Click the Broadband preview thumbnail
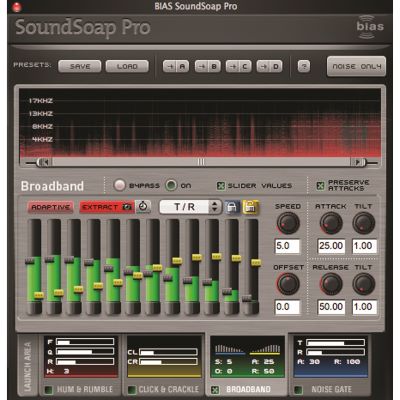 (247, 357)
